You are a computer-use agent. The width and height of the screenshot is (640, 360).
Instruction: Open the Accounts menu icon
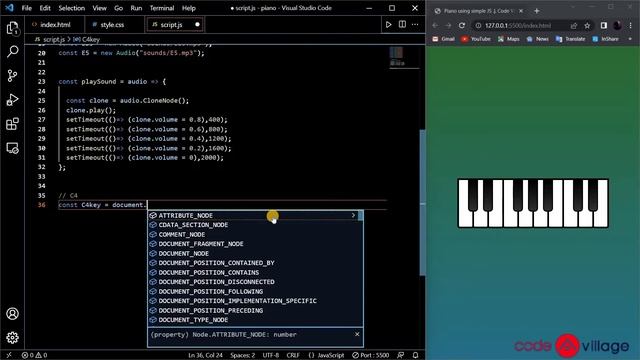pyautogui.click(x=12, y=313)
